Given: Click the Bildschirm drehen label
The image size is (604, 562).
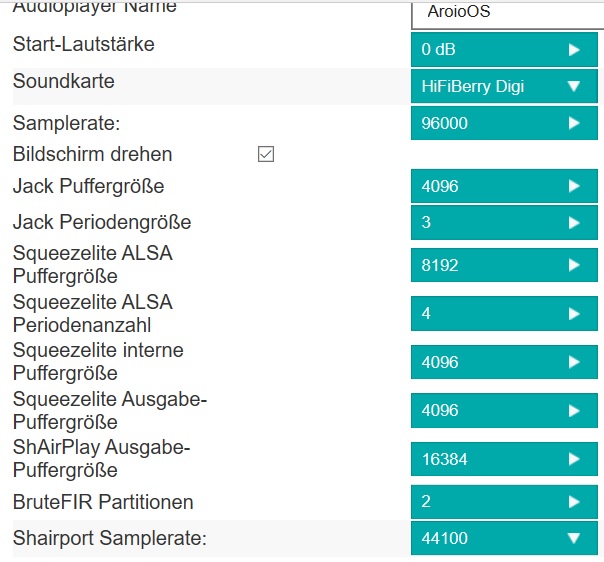Looking at the screenshot, I should click(x=92, y=154).
